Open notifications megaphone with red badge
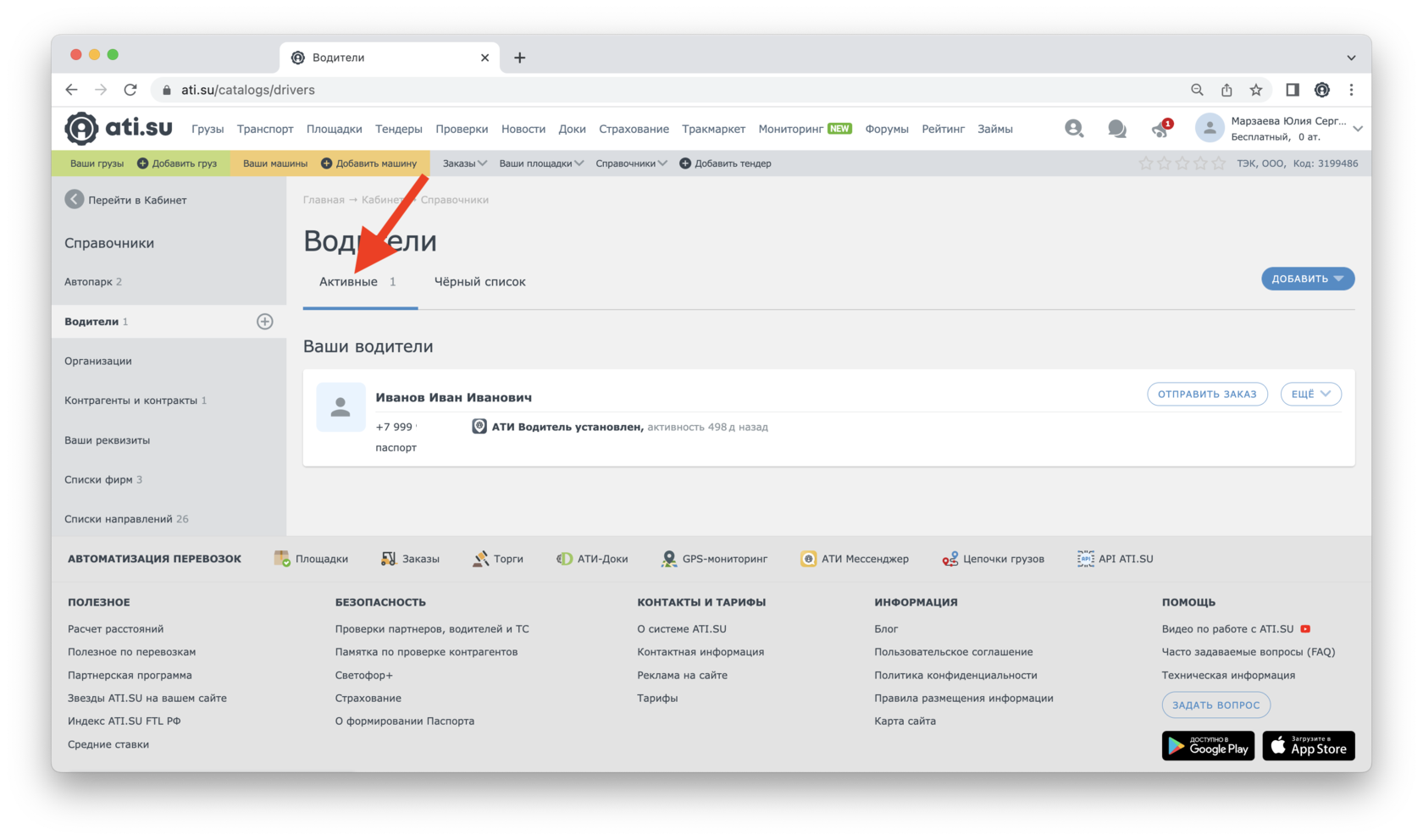Viewport: 1423px width, 840px height. (x=1161, y=129)
